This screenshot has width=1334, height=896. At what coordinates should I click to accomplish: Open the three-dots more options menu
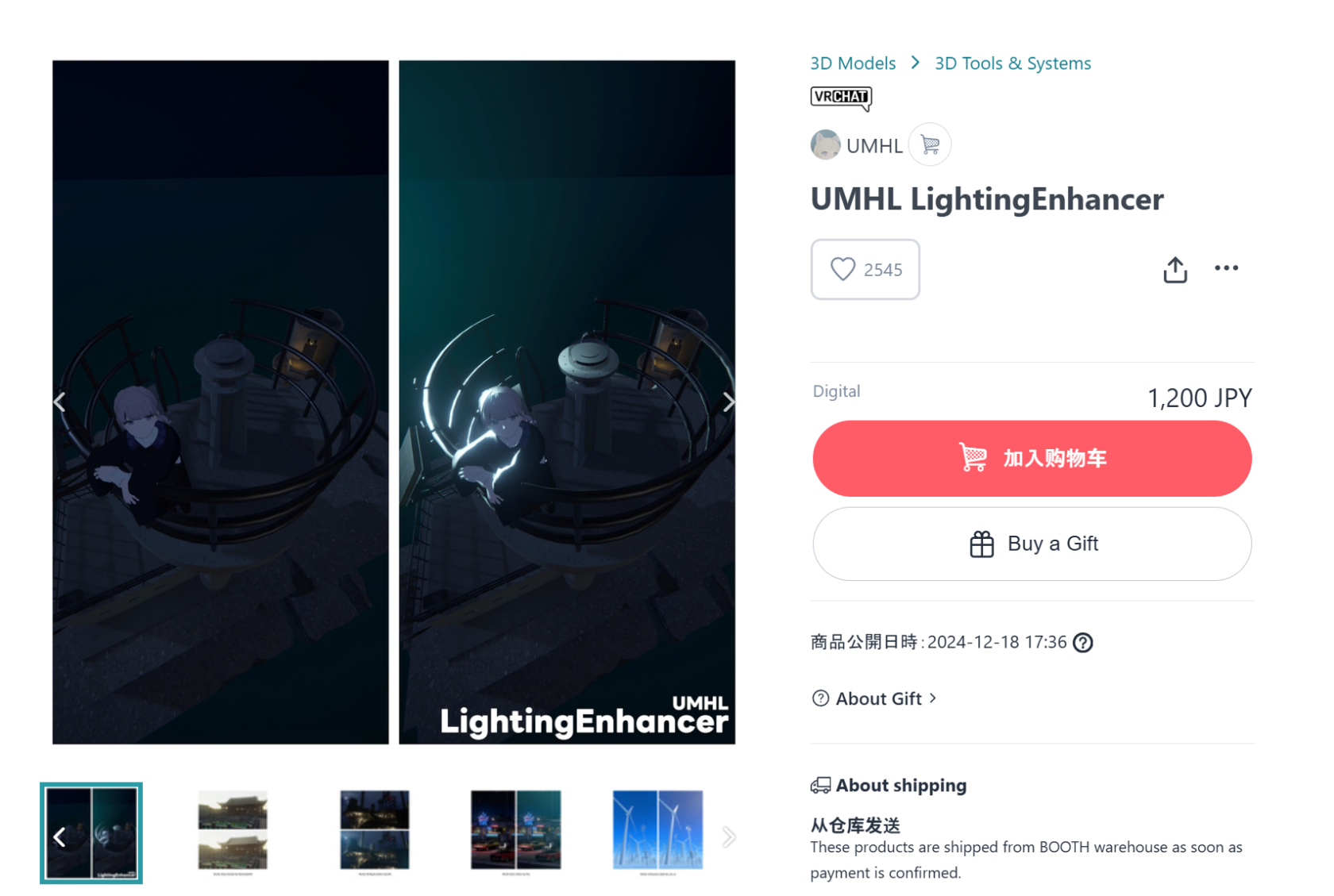pyautogui.click(x=1226, y=268)
